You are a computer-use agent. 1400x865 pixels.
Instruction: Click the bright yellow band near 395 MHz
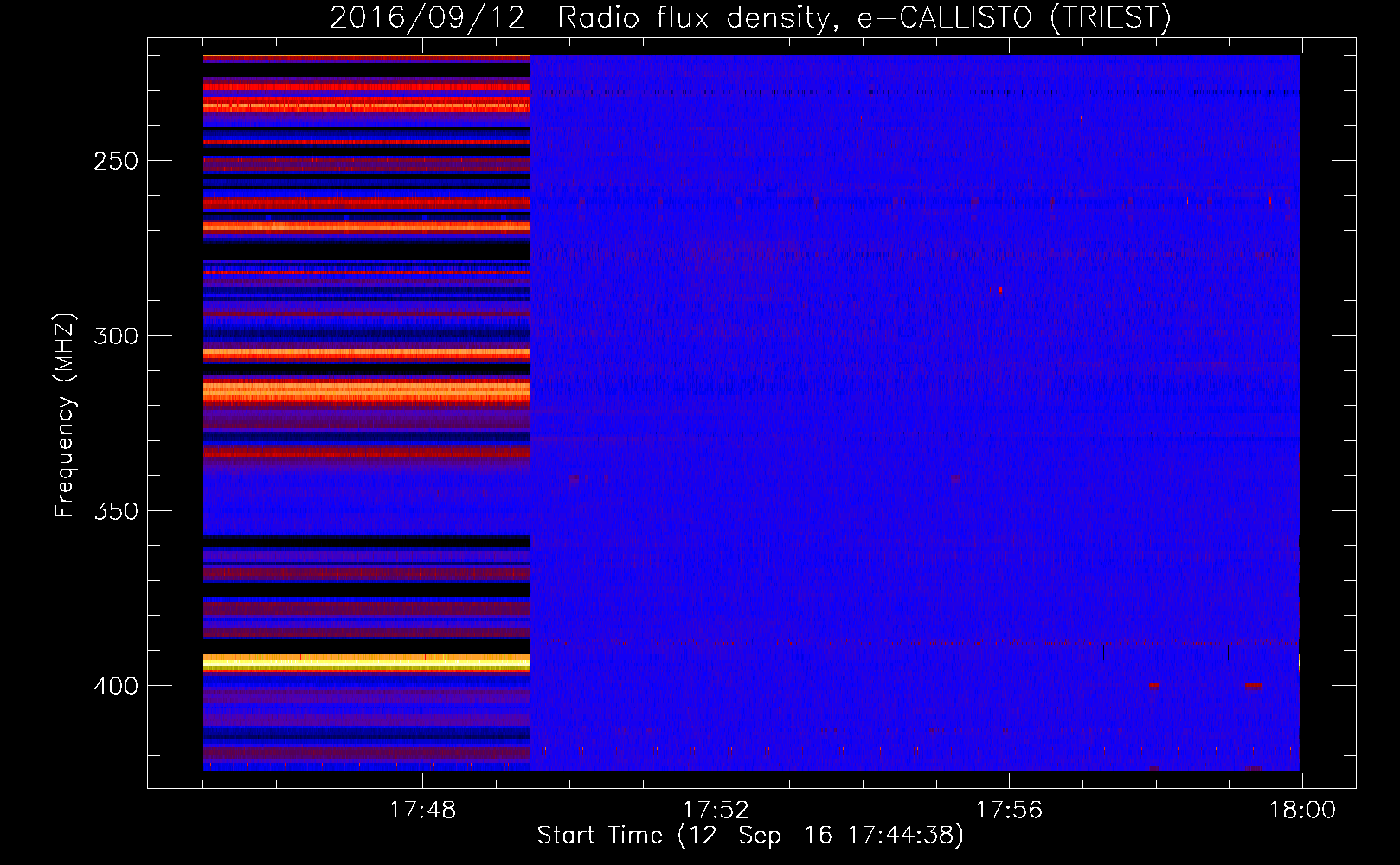pyautogui.click(x=366, y=663)
